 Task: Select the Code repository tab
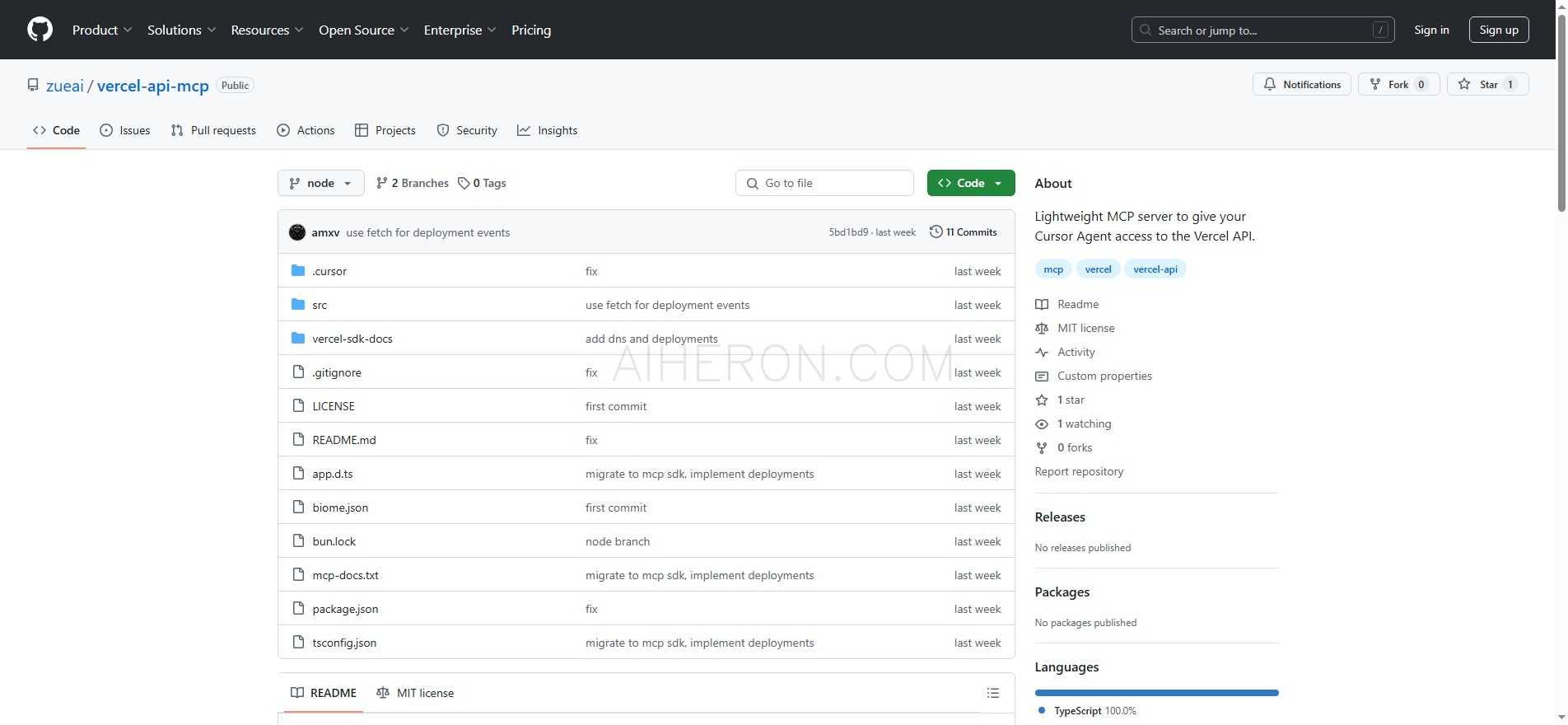(x=56, y=130)
